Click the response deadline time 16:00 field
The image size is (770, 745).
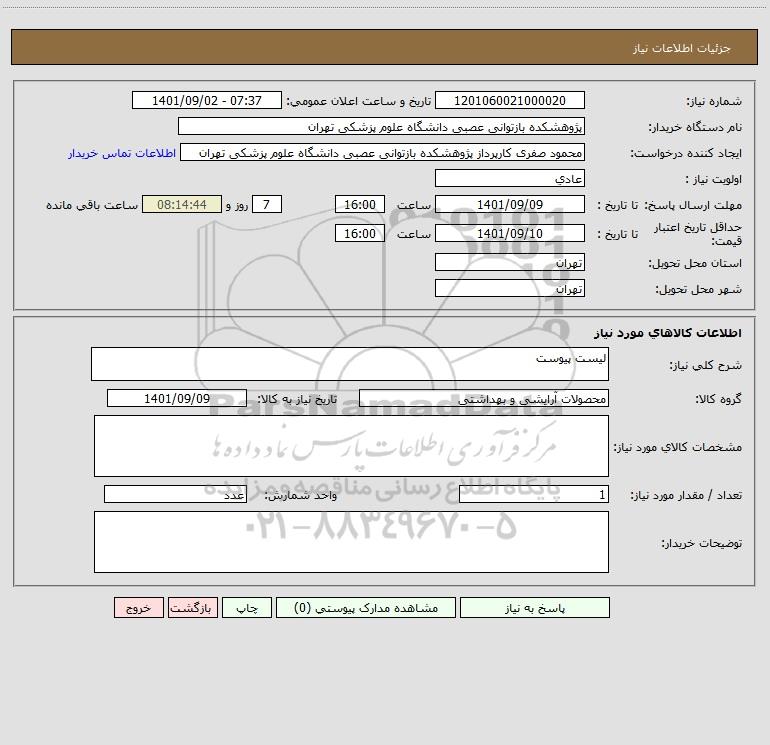[359, 204]
